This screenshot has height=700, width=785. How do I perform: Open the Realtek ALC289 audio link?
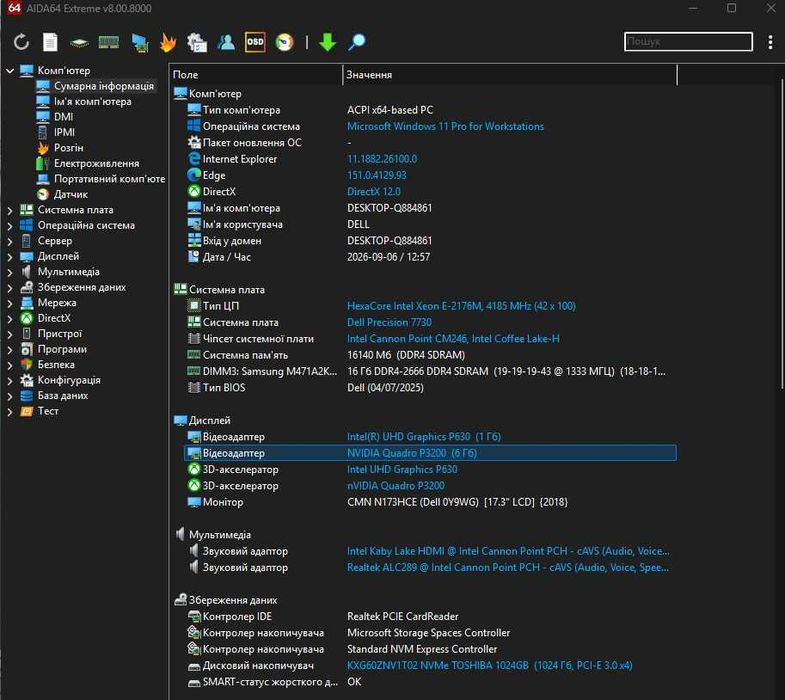[508, 568]
